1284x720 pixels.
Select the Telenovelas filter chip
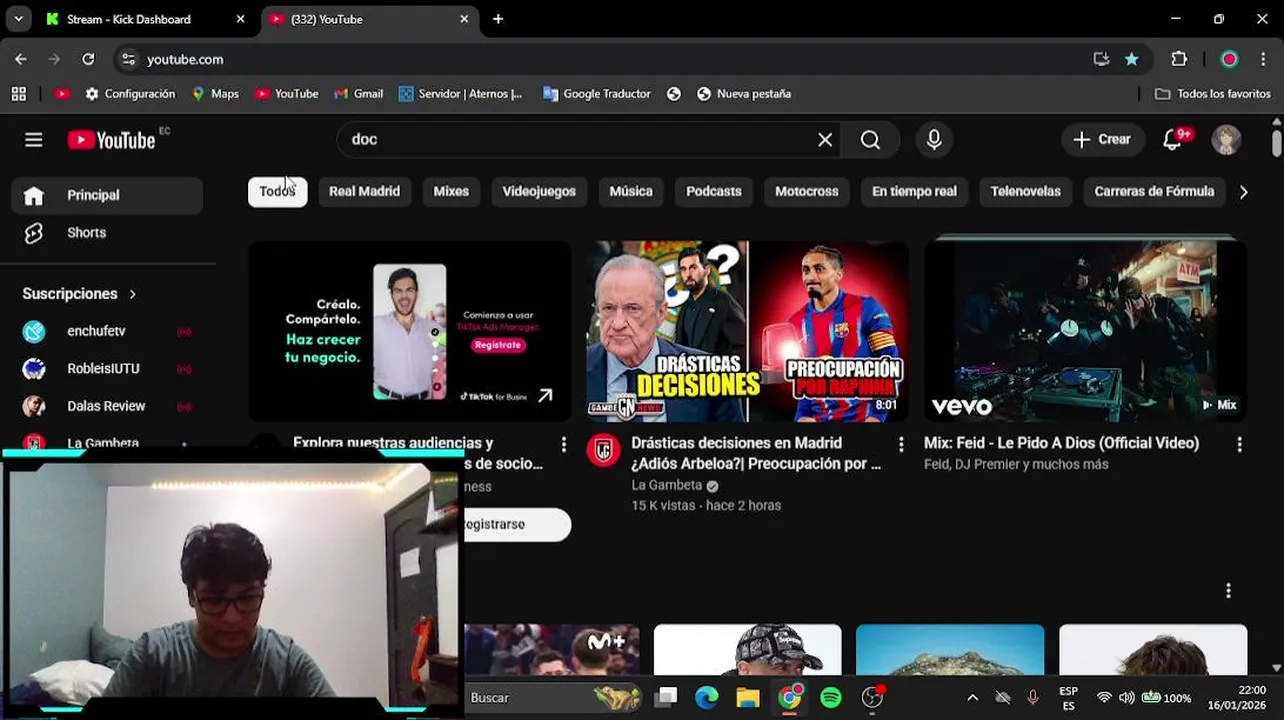[x=1025, y=192]
